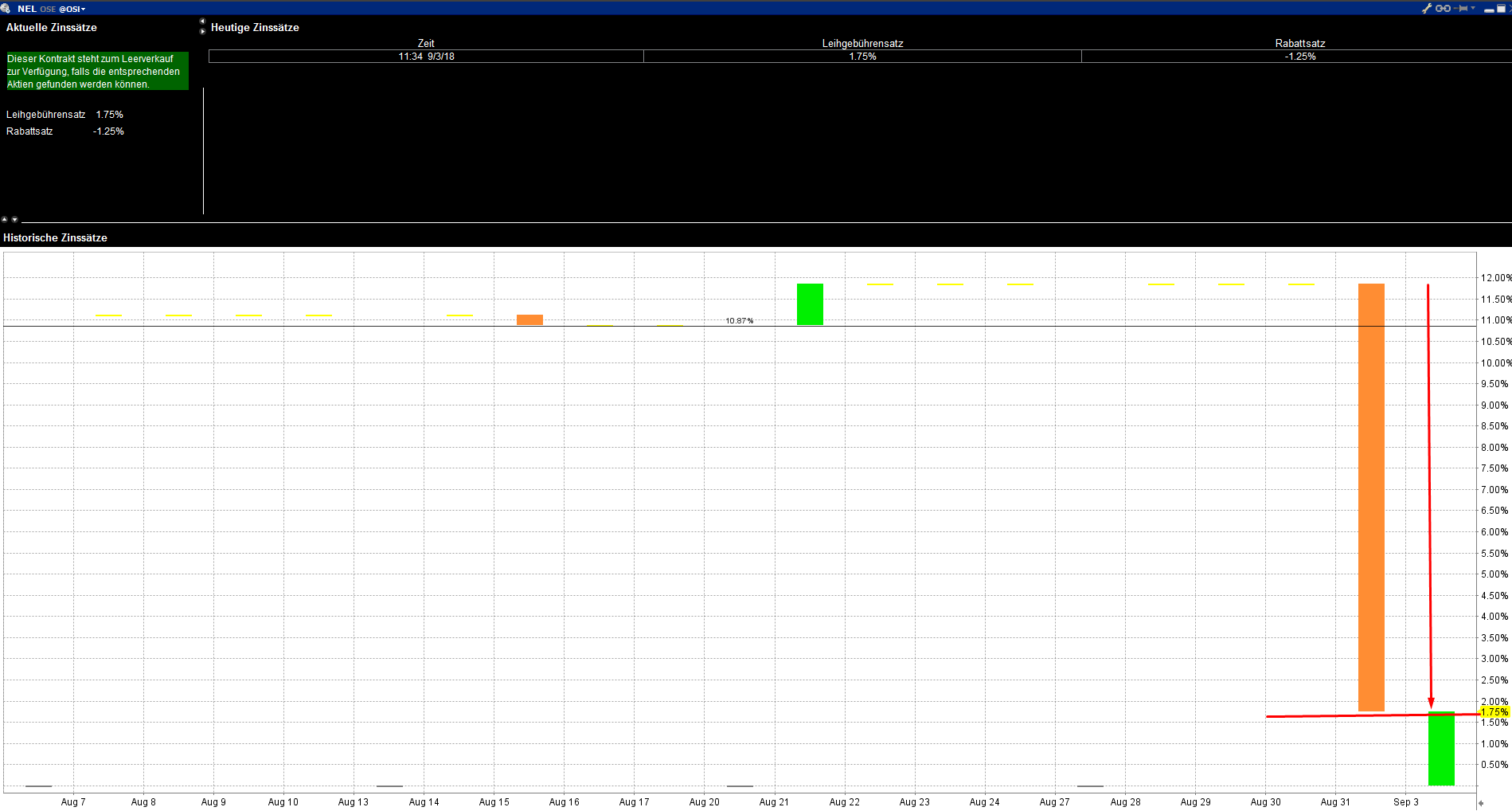Click the pushpin icon in title bar
This screenshot has width=1512, height=811.
1462,8
